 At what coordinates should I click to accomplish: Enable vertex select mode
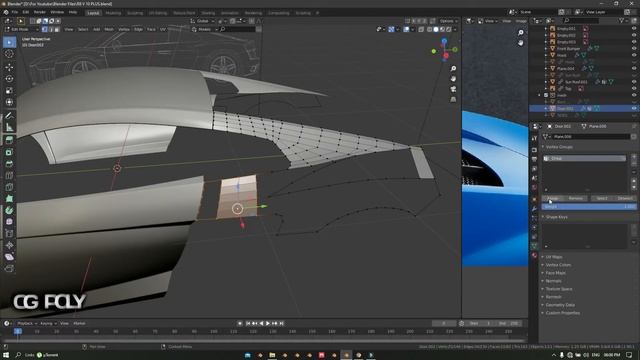pyautogui.click(x=44, y=29)
